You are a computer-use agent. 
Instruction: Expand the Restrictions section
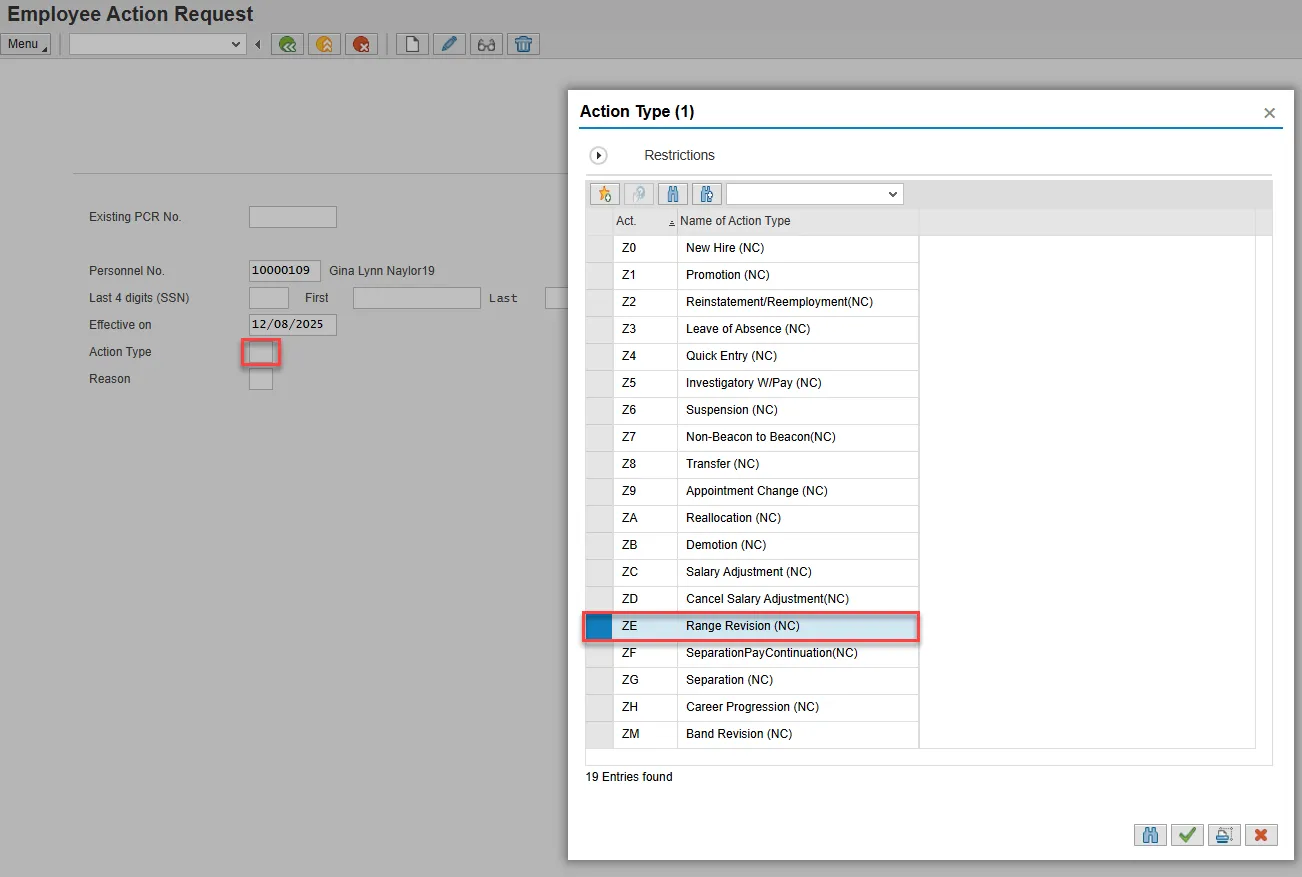click(599, 156)
